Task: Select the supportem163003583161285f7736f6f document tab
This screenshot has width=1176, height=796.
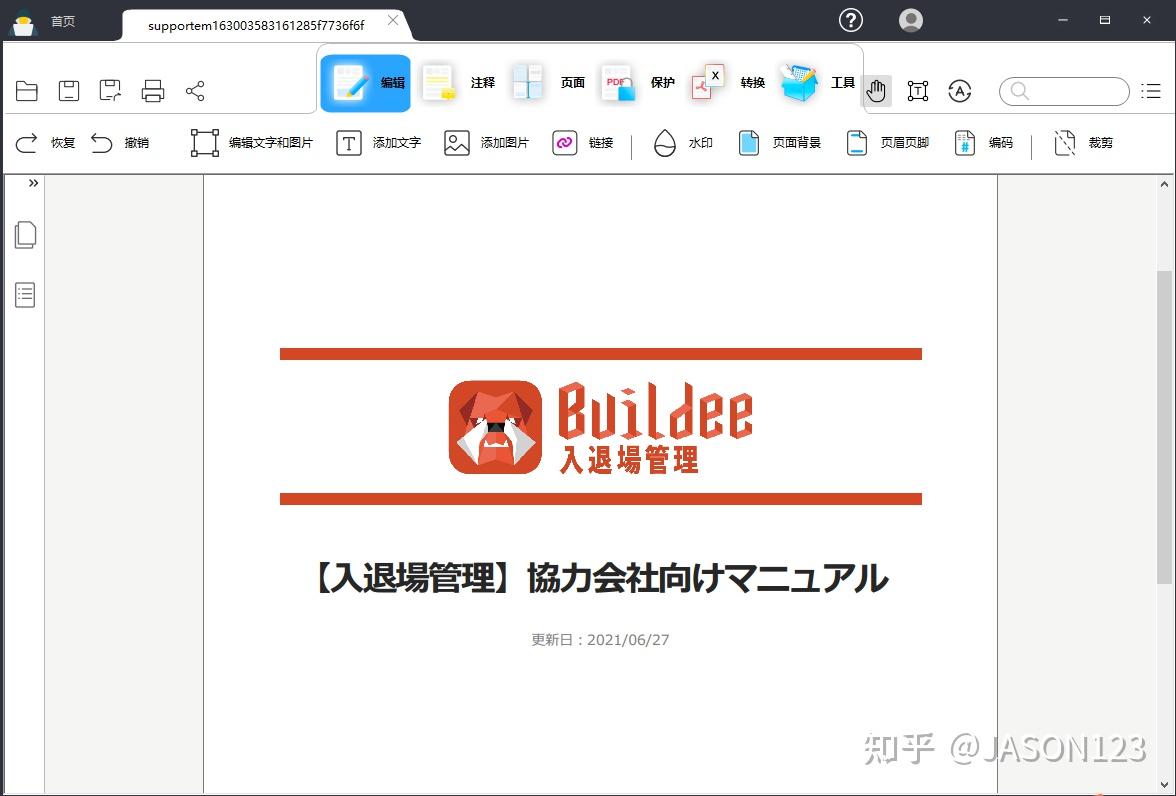Action: pos(256,26)
